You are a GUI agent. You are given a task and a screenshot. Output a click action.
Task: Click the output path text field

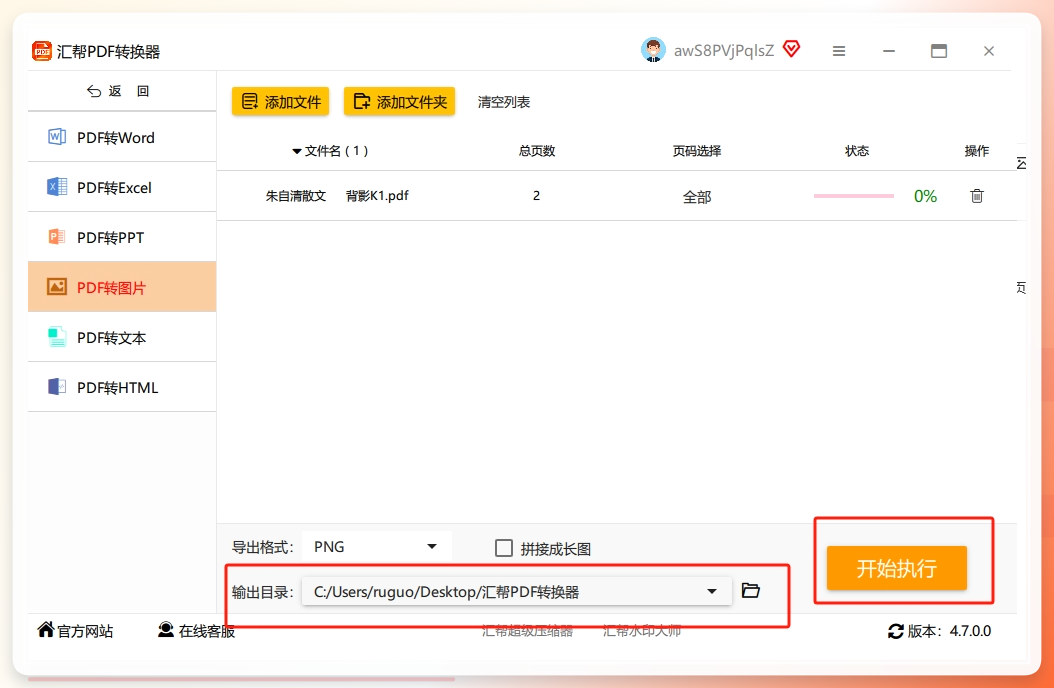[x=517, y=591]
